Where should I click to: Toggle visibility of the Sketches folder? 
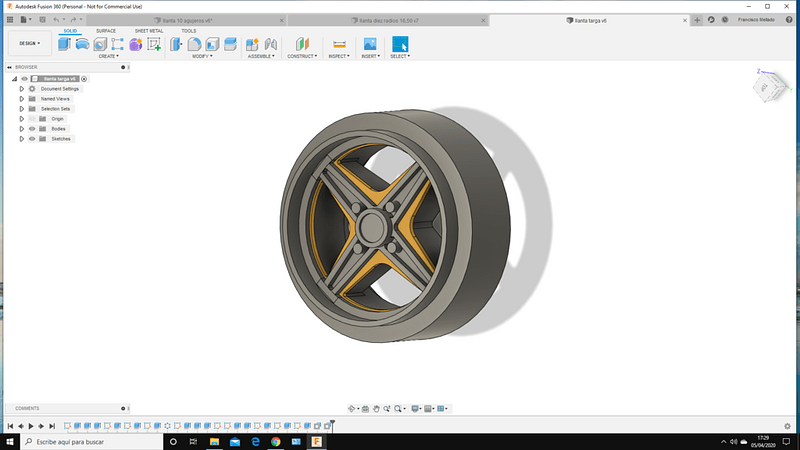coord(32,139)
